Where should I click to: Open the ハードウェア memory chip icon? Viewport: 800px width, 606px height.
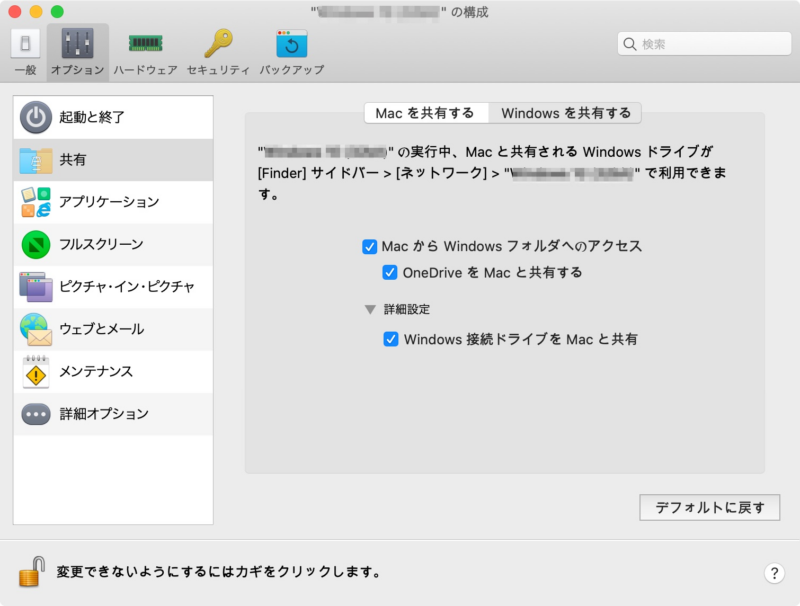coord(145,43)
